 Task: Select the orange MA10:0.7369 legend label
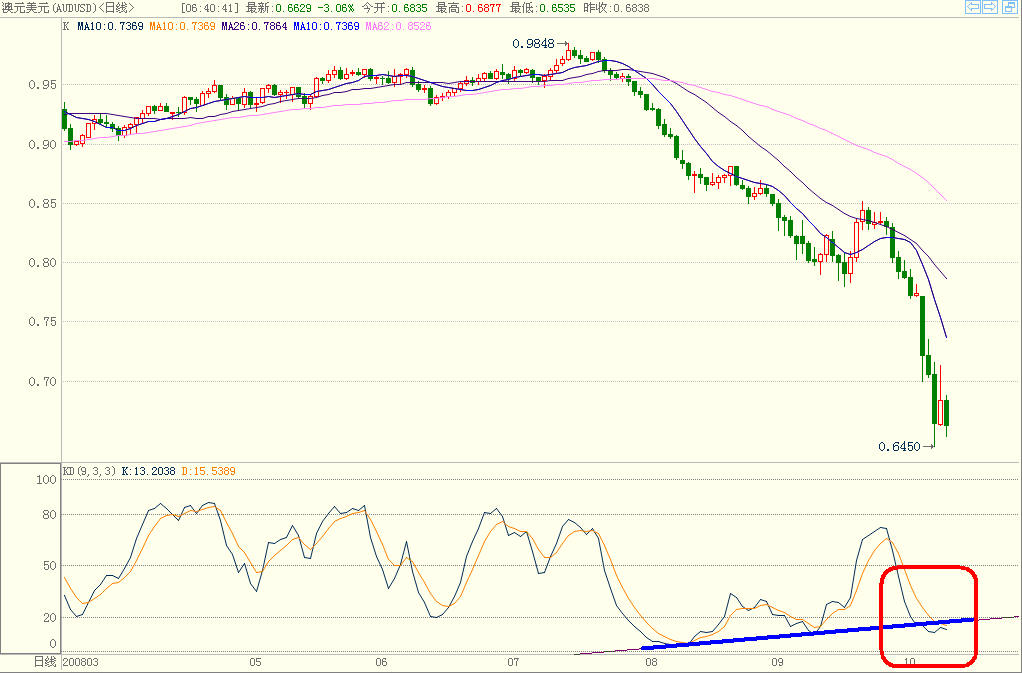[182, 26]
